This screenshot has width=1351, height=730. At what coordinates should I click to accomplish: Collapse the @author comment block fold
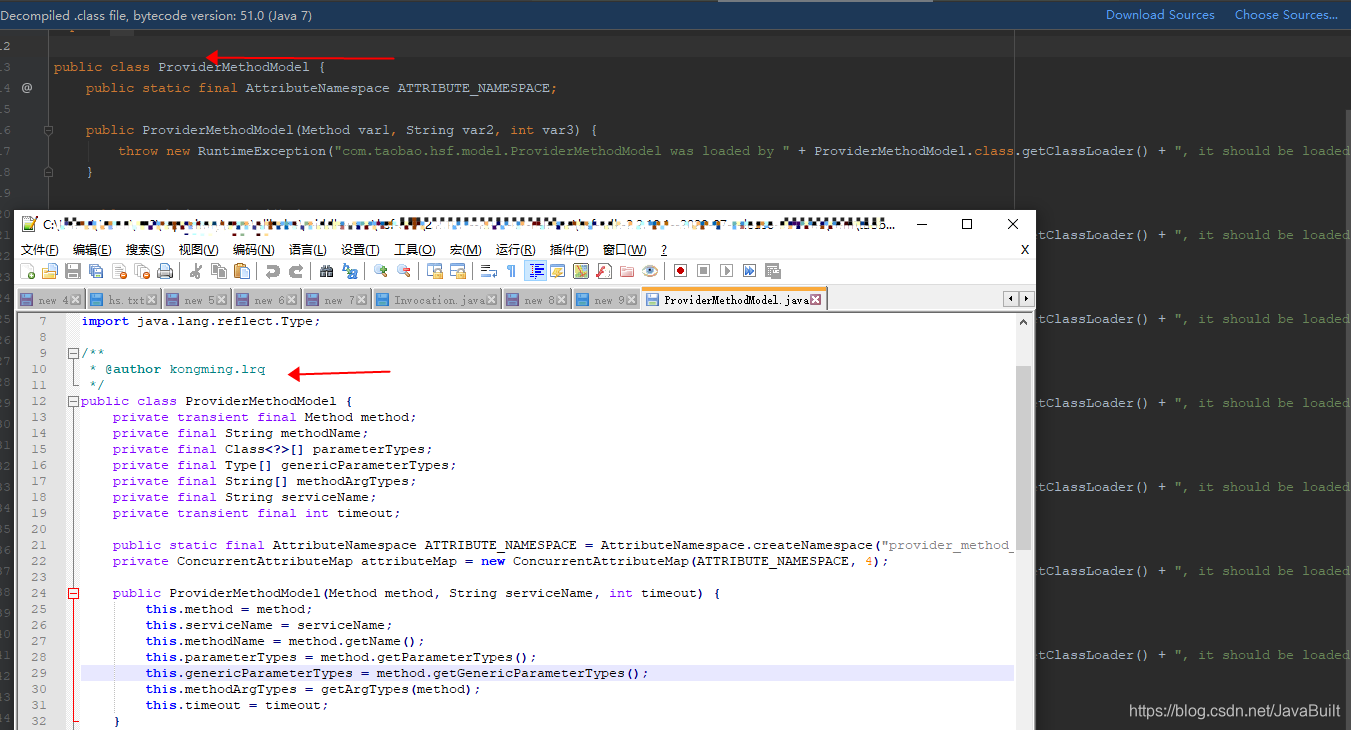point(73,352)
